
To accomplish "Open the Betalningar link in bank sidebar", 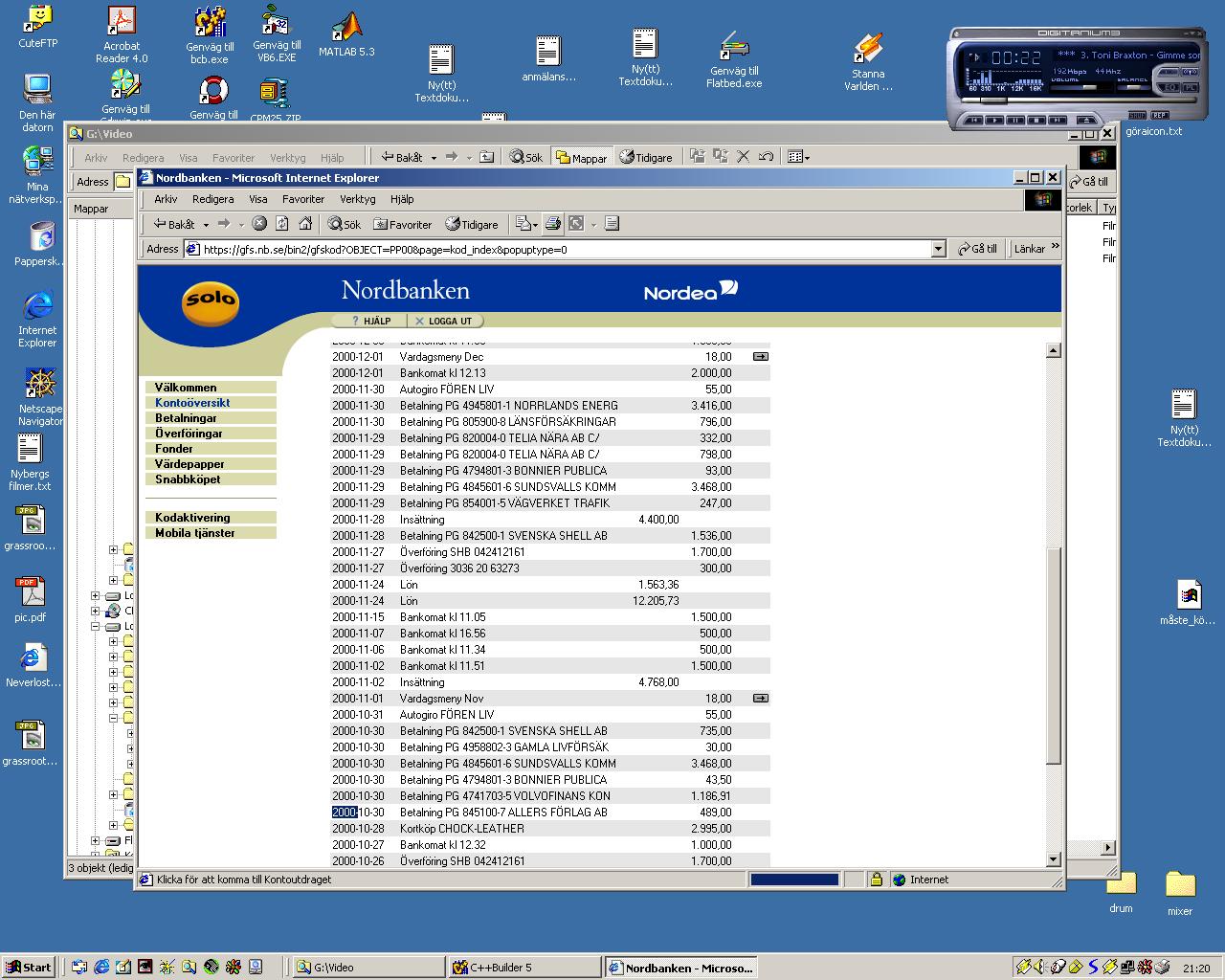I will click(187, 418).
